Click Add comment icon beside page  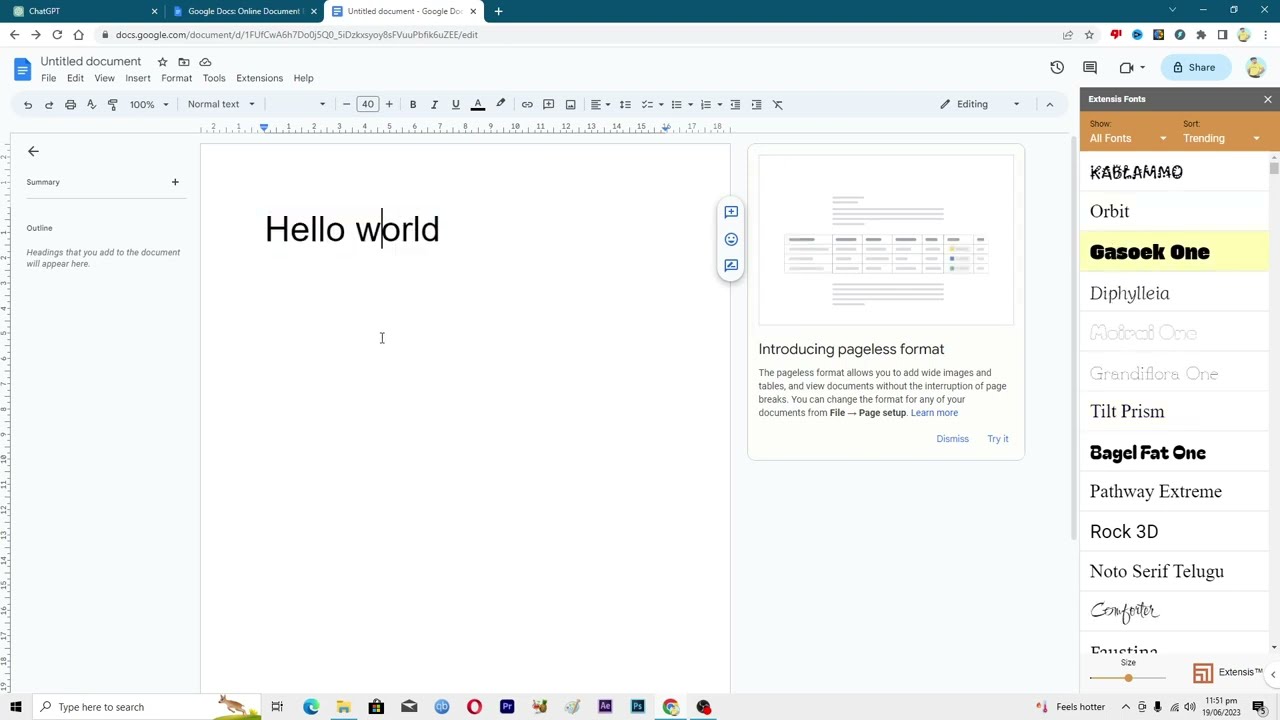coord(731,212)
